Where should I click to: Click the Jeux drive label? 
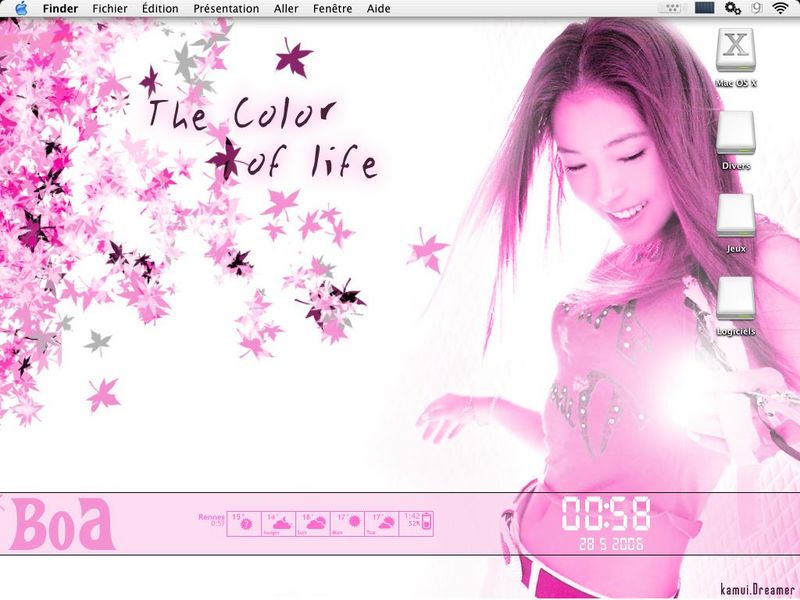tap(736, 248)
